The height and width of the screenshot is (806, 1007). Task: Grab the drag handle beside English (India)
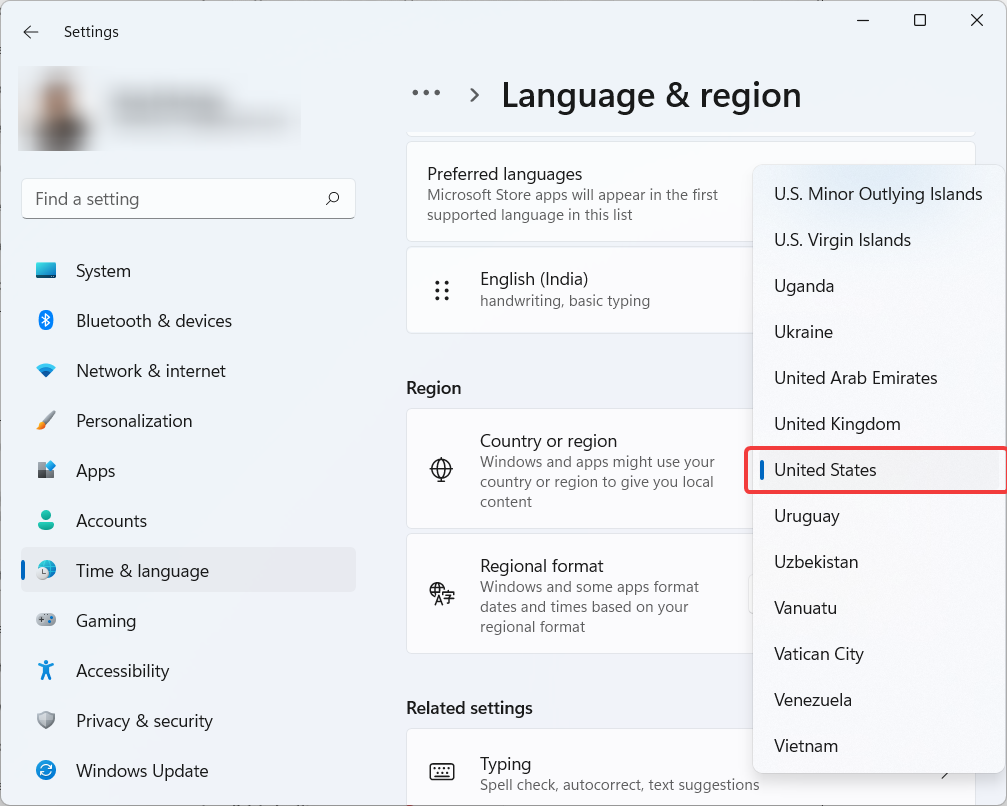[442, 290]
